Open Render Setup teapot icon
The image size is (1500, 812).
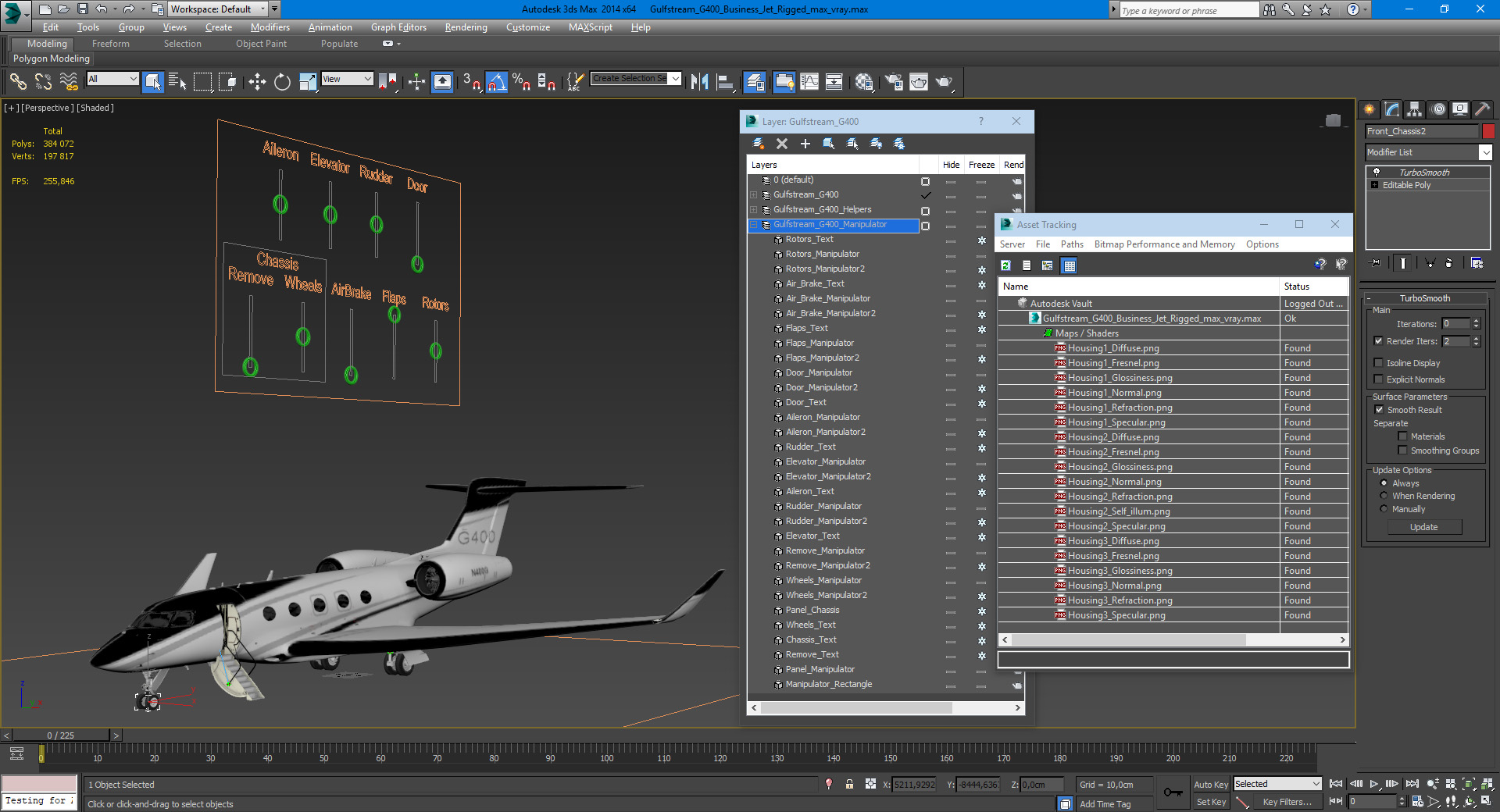click(x=894, y=81)
